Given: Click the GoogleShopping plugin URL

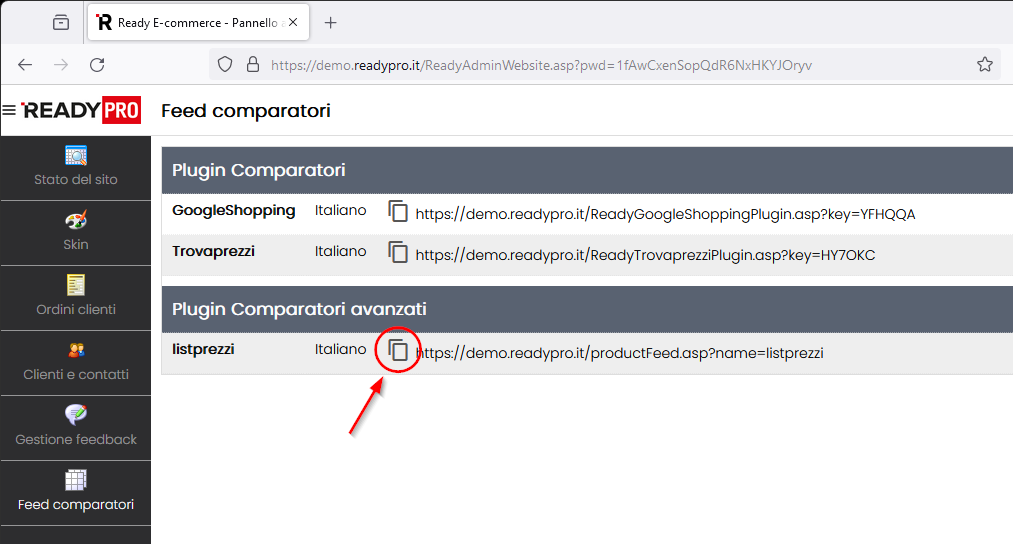Looking at the screenshot, I should (x=665, y=214).
